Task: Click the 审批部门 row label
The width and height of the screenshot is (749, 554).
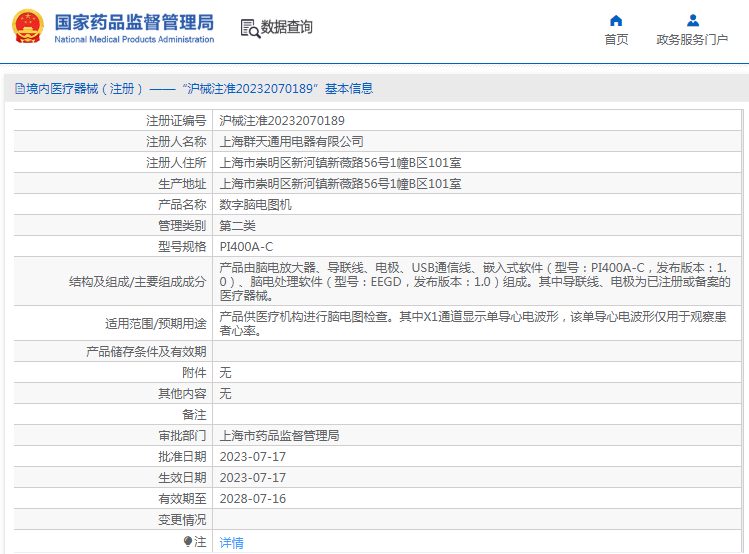Action: pos(182,436)
